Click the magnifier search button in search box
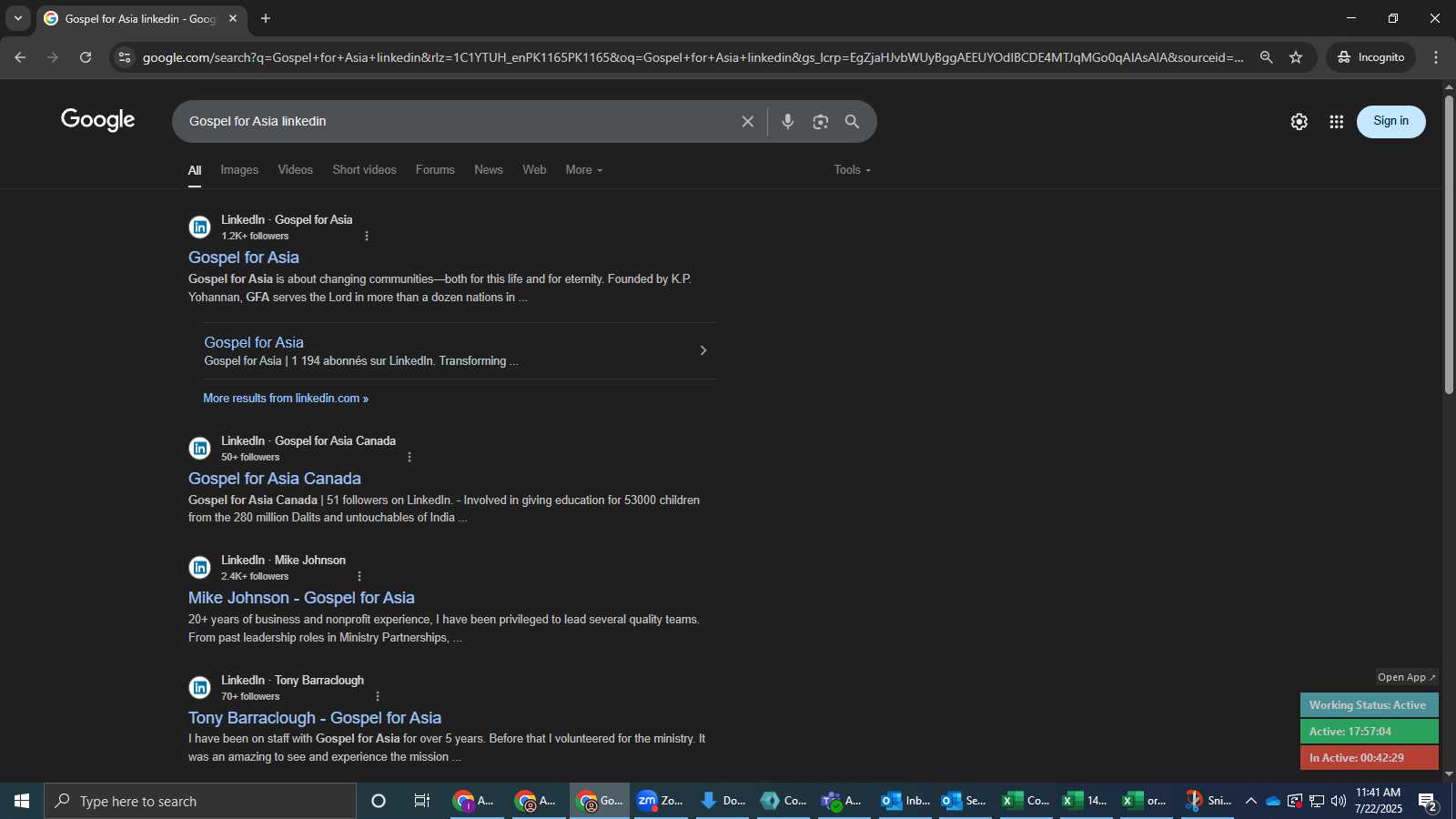This screenshot has height=819, width=1456. 852,121
